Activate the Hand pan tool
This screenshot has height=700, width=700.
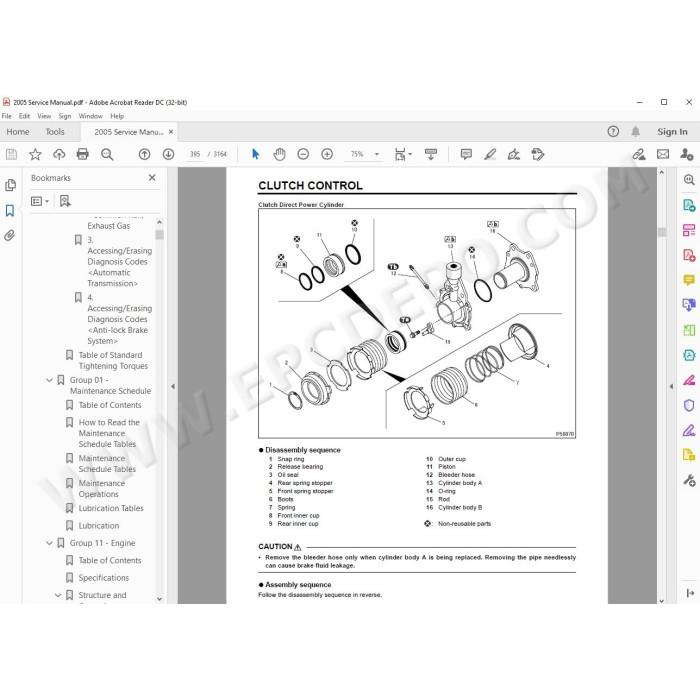[279, 154]
